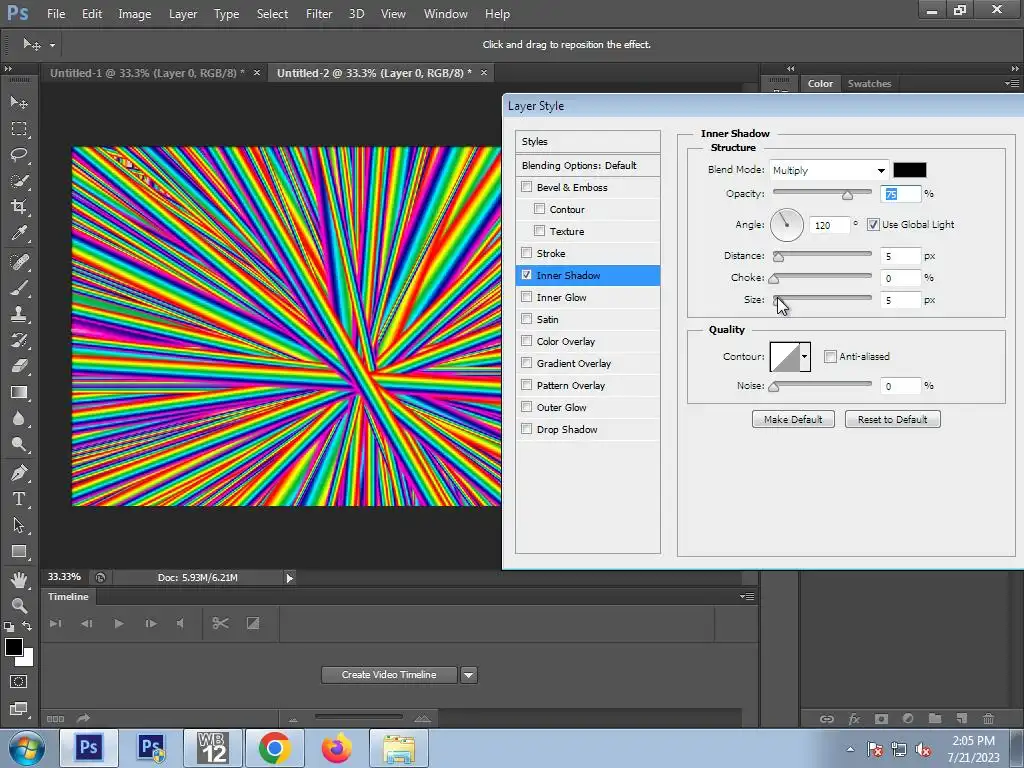Select the Pen tool
1024x768 pixels.
click(19, 473)
